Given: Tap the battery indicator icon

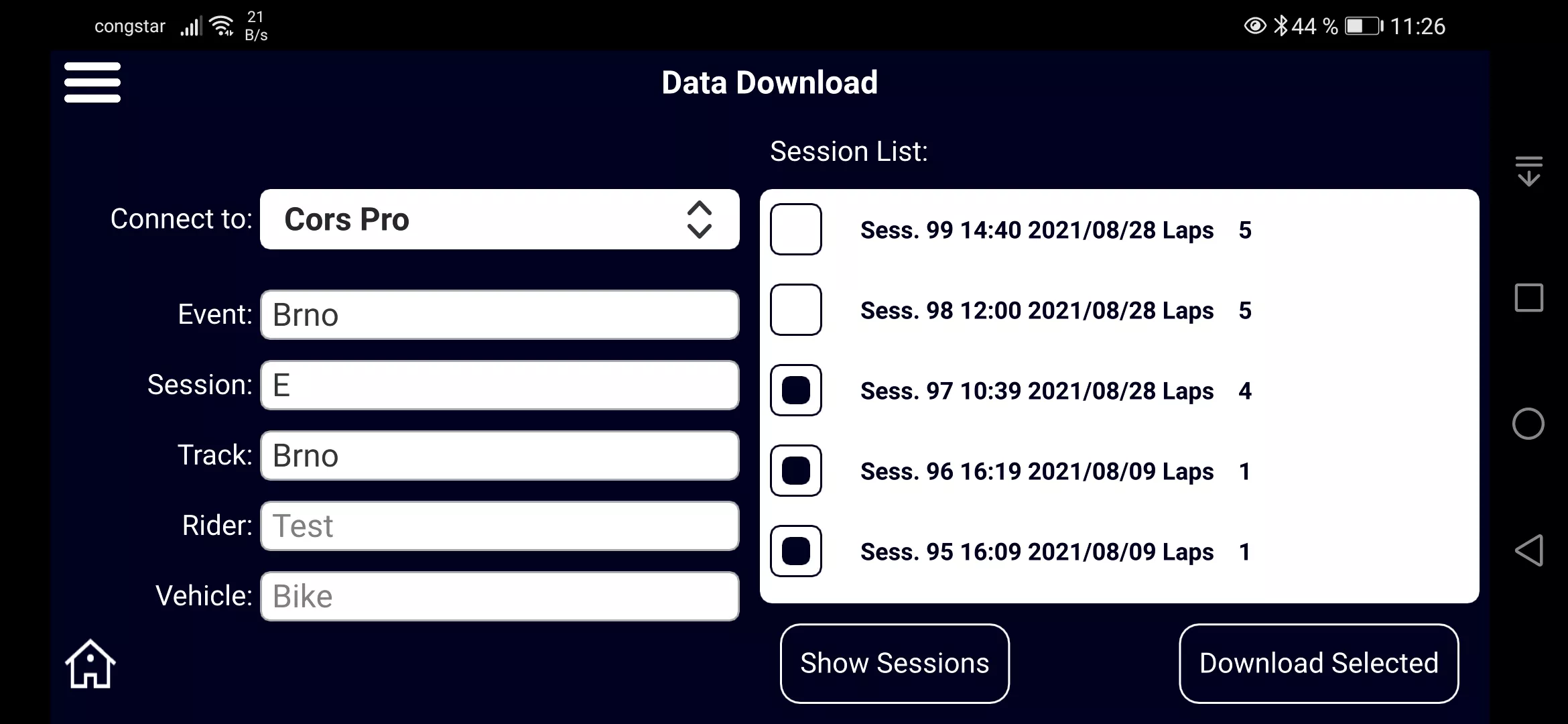Looking at the screenshot, I should click(1364, 26).
